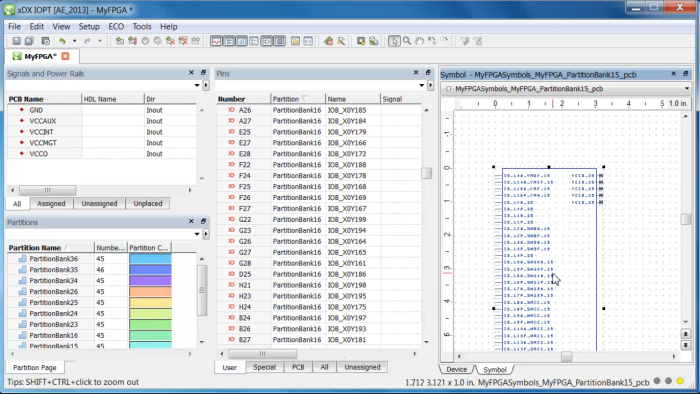This screenshot has width=700, height=394.
Task: Close the Symbol panel
Action: click(674, 74)
